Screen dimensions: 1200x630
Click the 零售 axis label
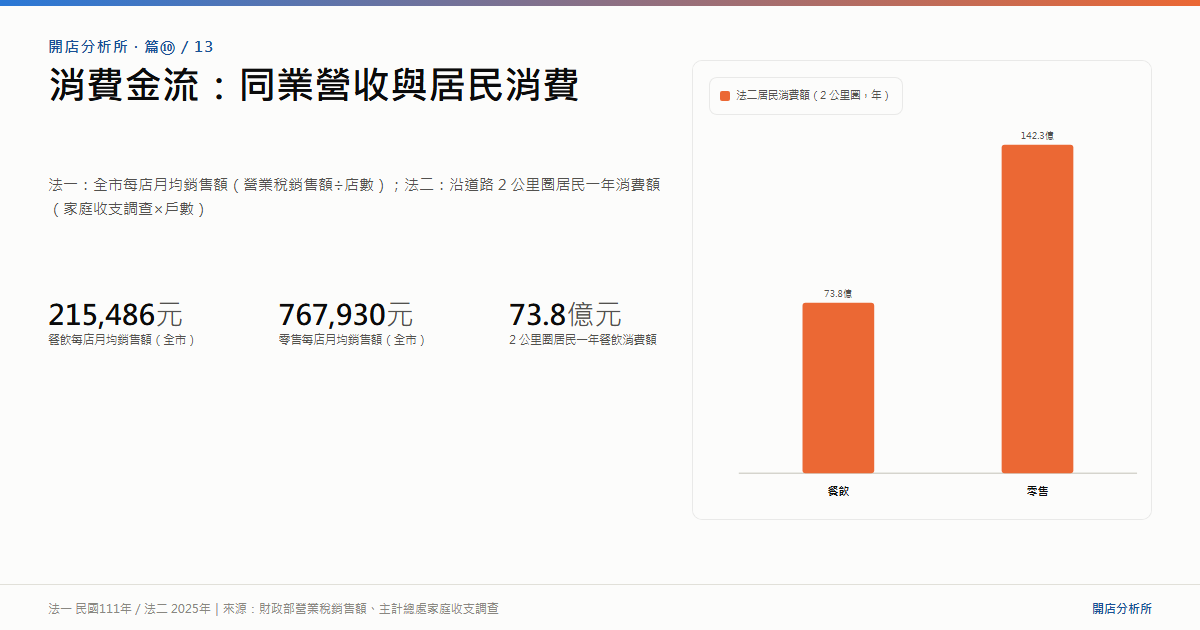[1037, 492]
